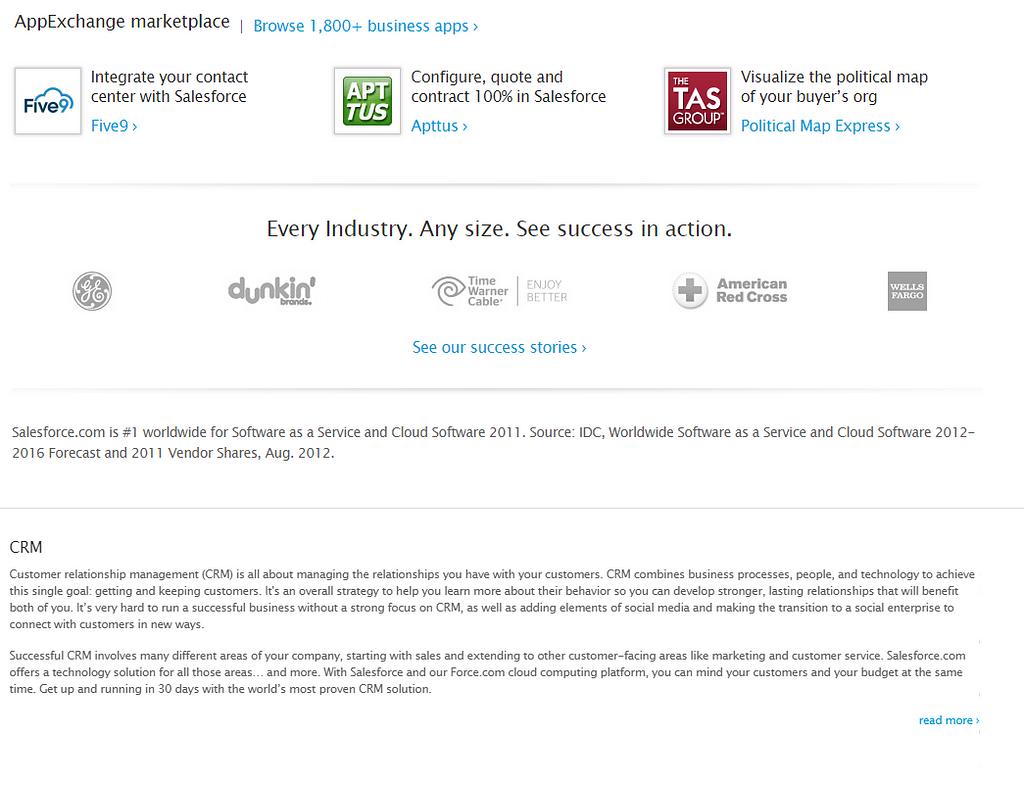
Task: Expand the CRM text with read more
Action: click(948, 720)
